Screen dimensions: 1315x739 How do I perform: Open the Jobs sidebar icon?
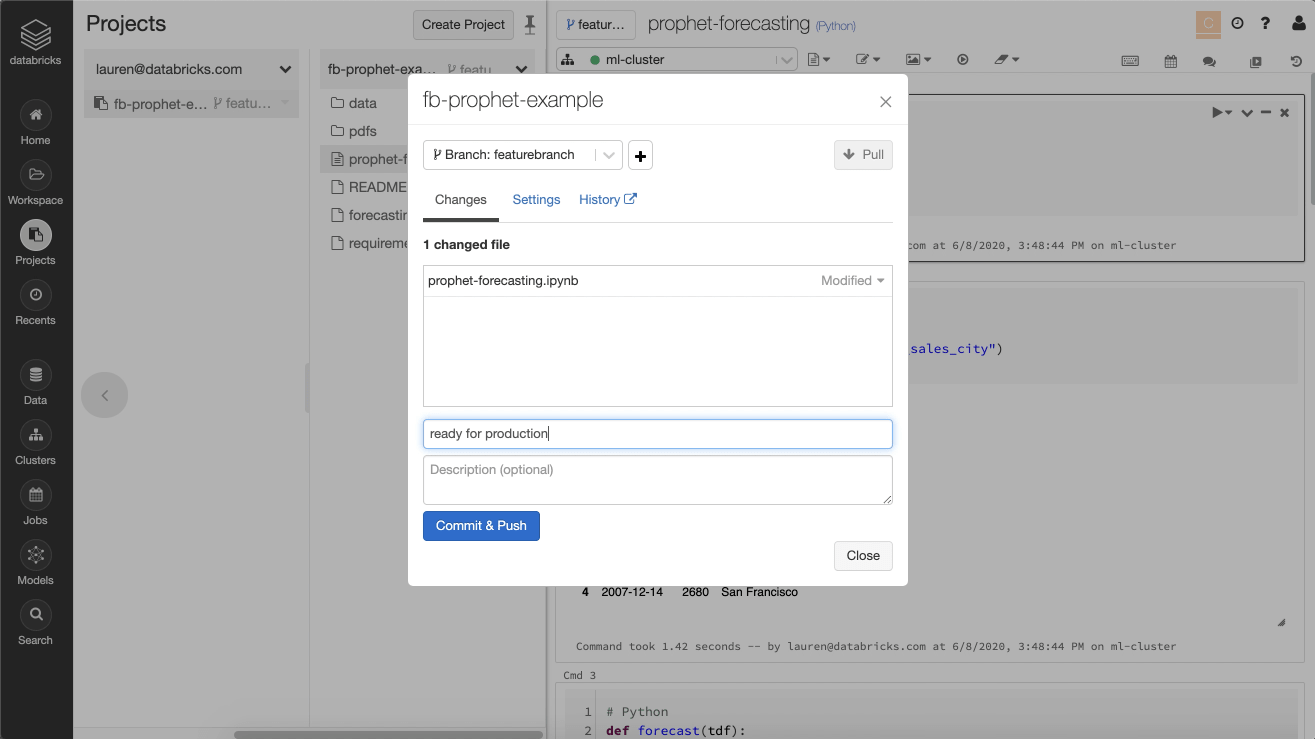coord(35,503)
